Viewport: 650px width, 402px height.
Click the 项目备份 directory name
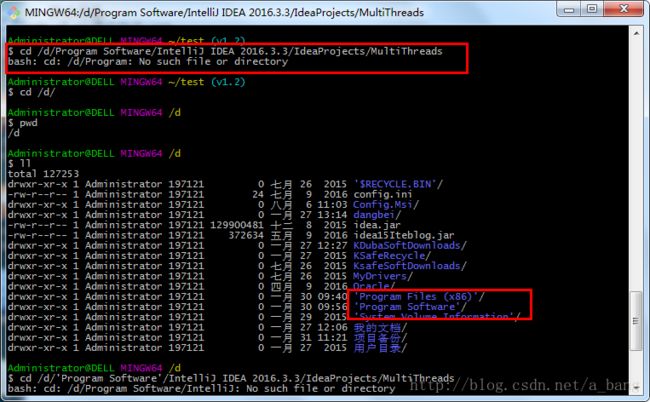pyautogui.click(x=380, y=338)
